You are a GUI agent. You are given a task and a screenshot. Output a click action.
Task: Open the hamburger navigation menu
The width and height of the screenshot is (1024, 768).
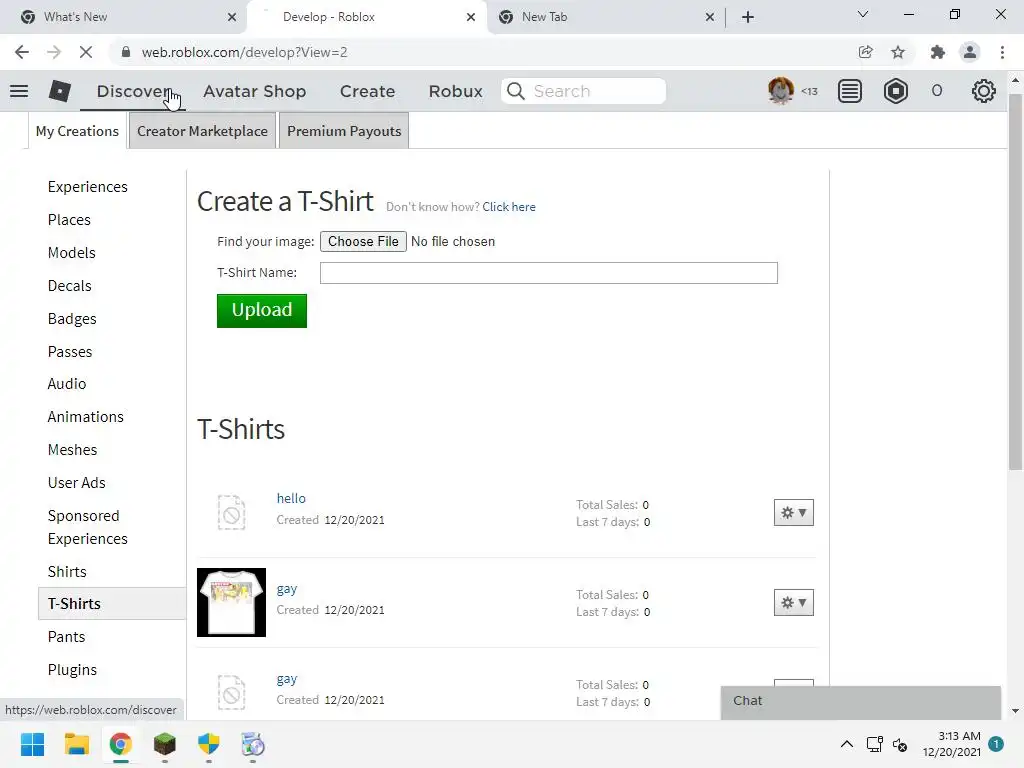pyautogui.click(x=19, y=91)
